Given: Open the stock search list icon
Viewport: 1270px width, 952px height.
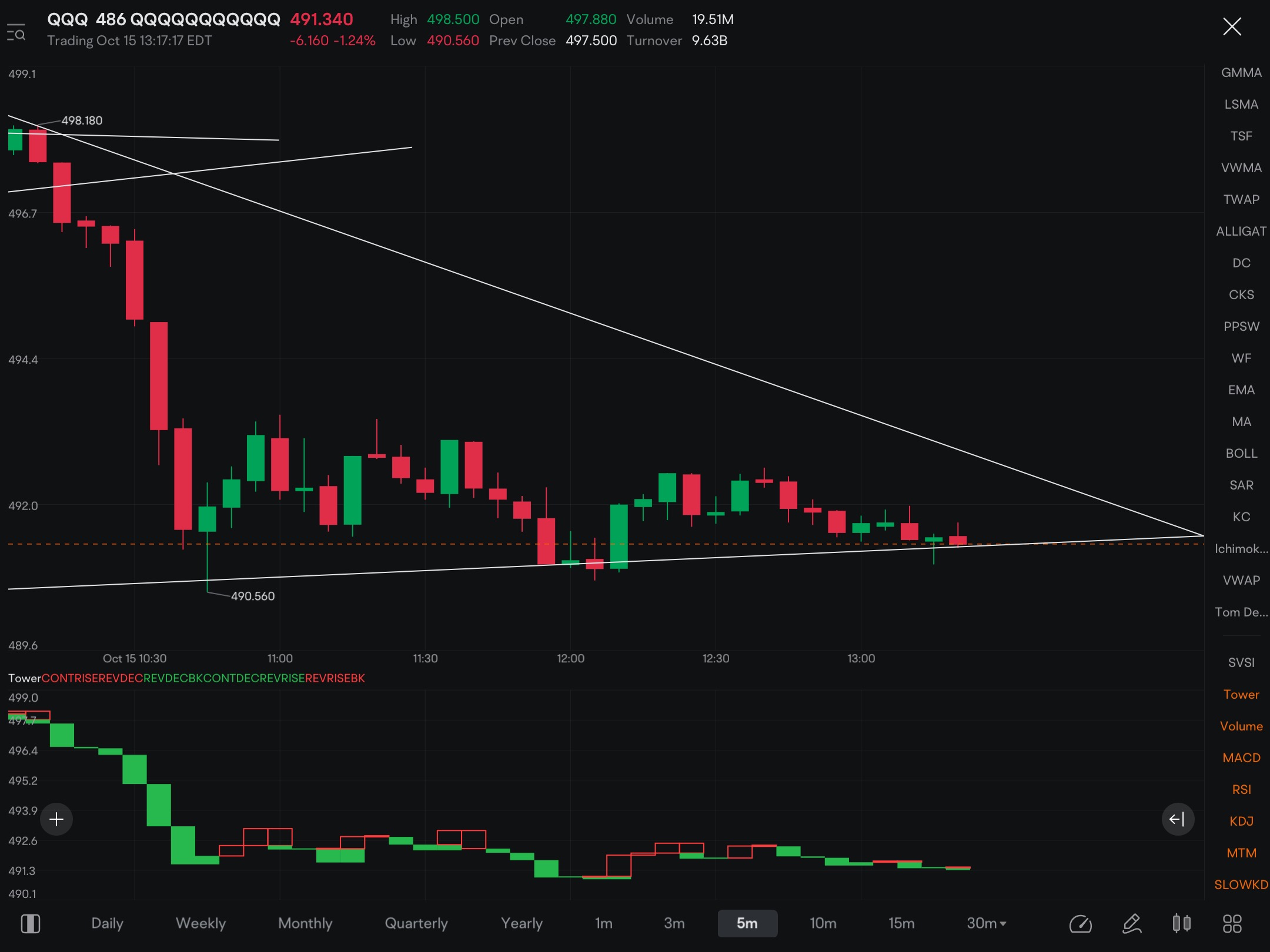Looking at the screenshot, I should coord(16,33).
